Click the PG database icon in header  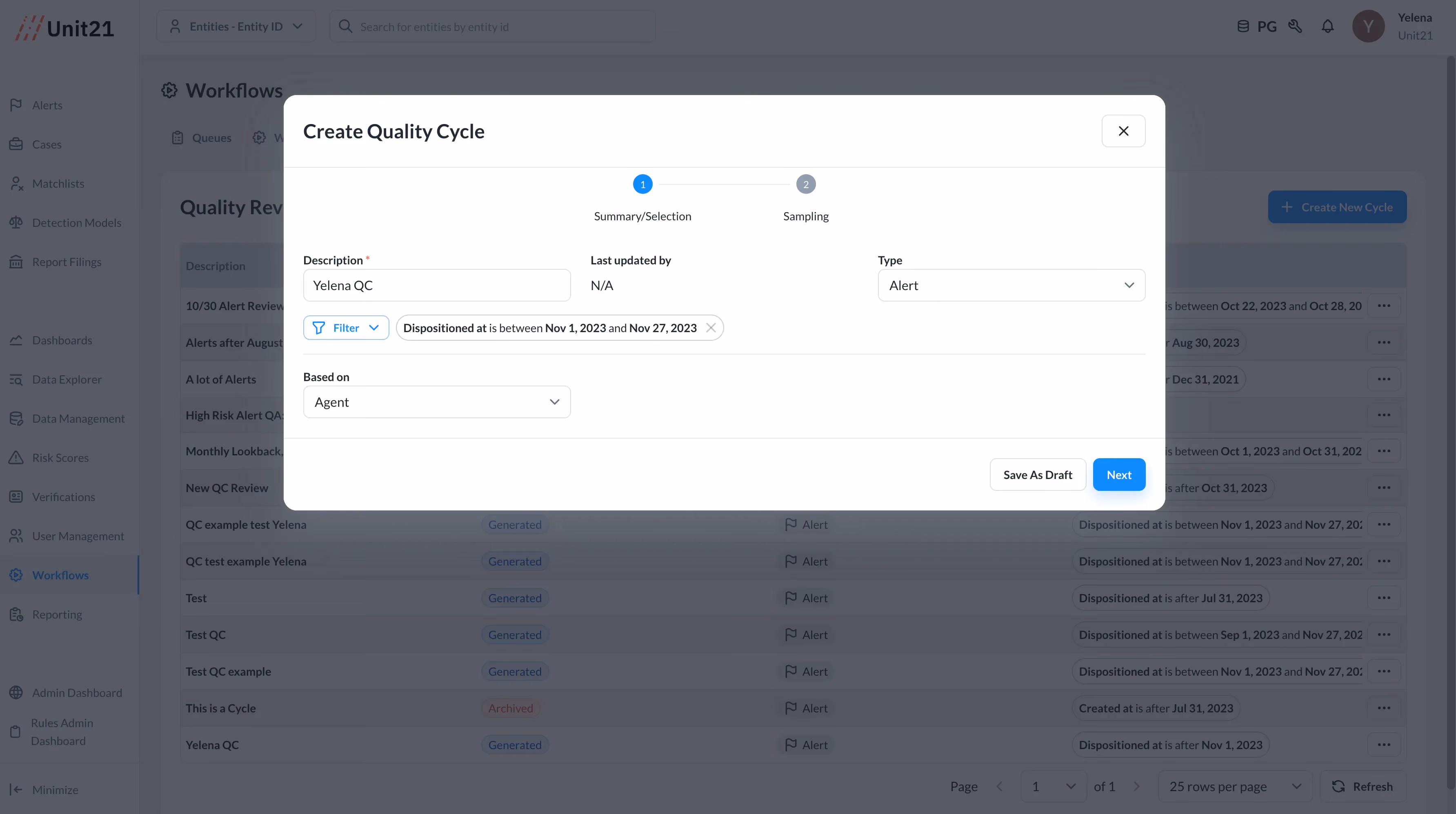tap(1243, 26)
